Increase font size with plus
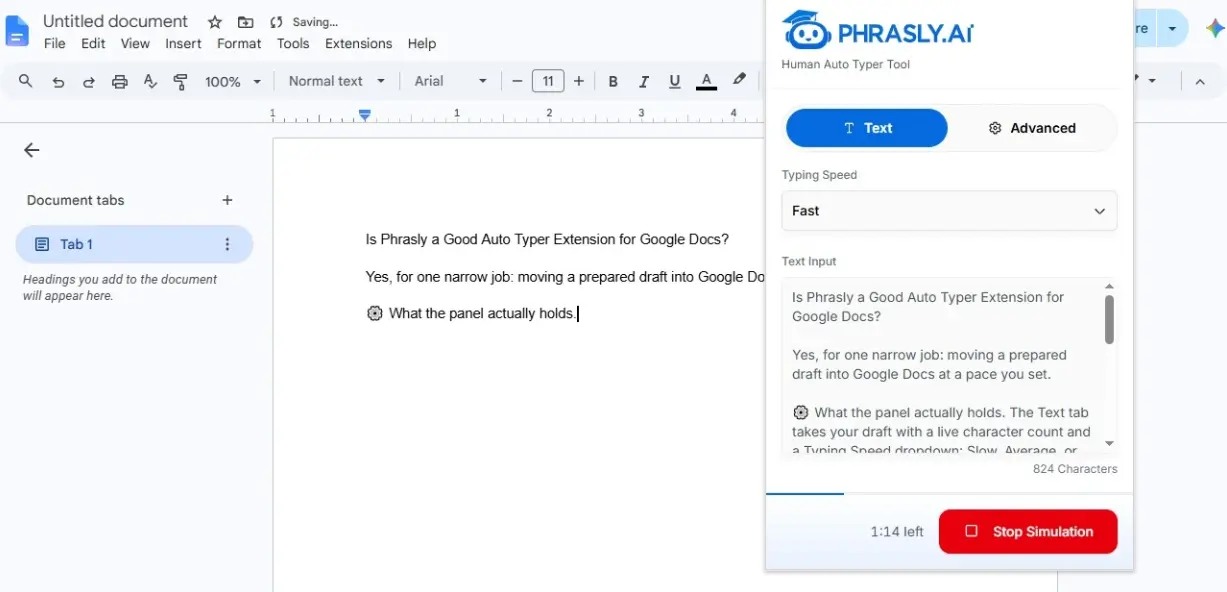This screenshot has height=592, width=1227. (579, 81)
